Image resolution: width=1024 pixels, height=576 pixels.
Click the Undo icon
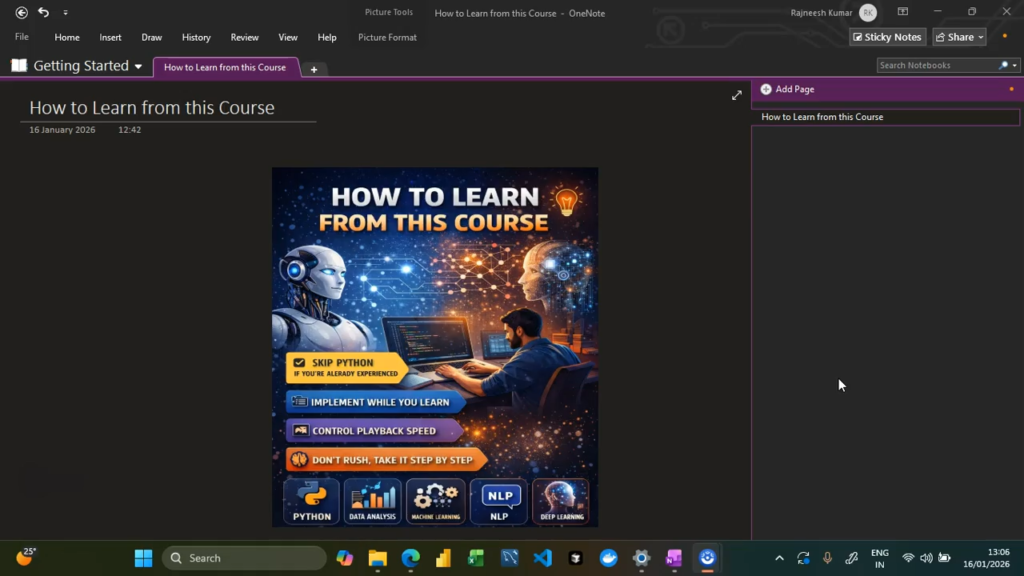[x=43, y=12]
